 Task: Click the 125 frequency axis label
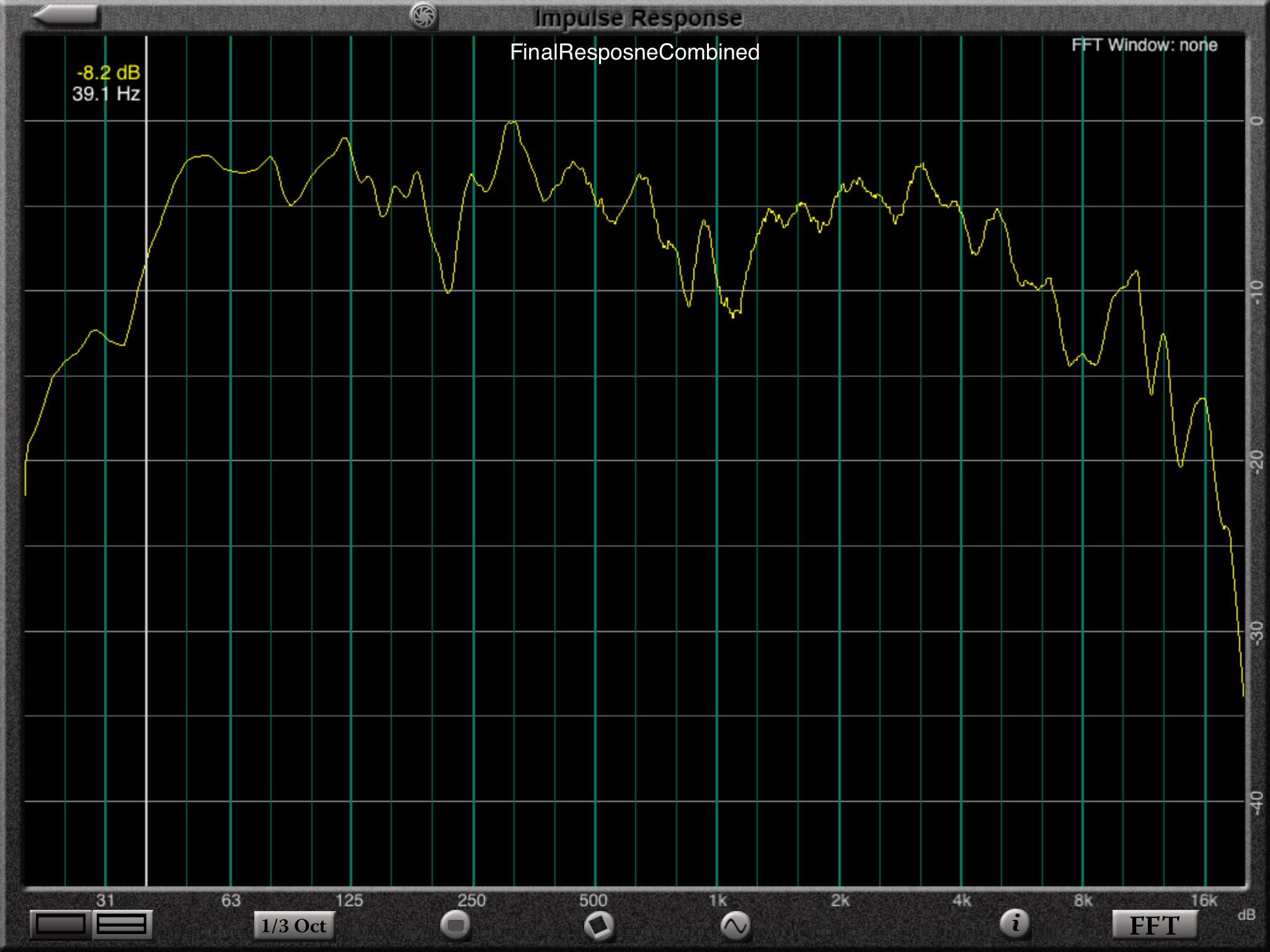coord(349,901)
